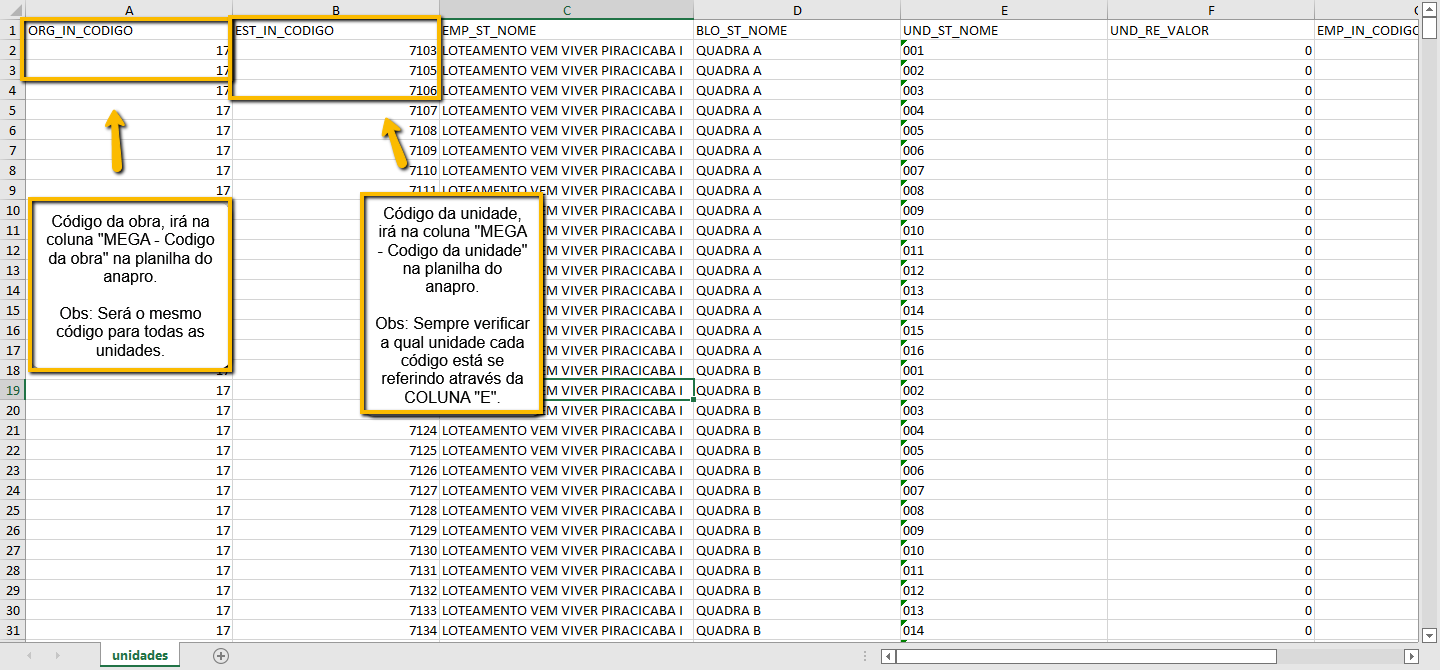This screenshot has height=670, width=1440.
Task: Click cell with unit code 7134
Action: click(336, 630)
